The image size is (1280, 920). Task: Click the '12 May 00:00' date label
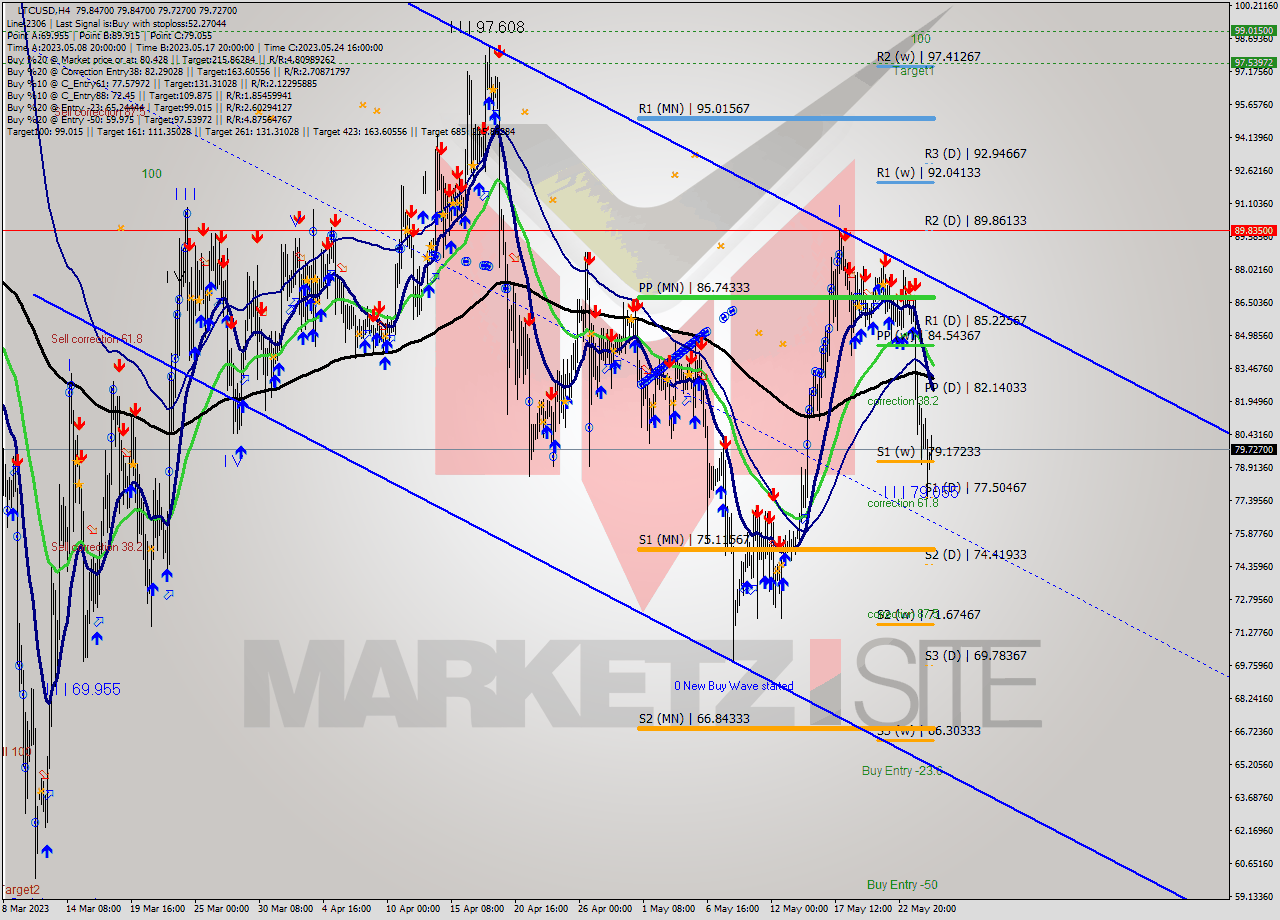tap(798, 909)
